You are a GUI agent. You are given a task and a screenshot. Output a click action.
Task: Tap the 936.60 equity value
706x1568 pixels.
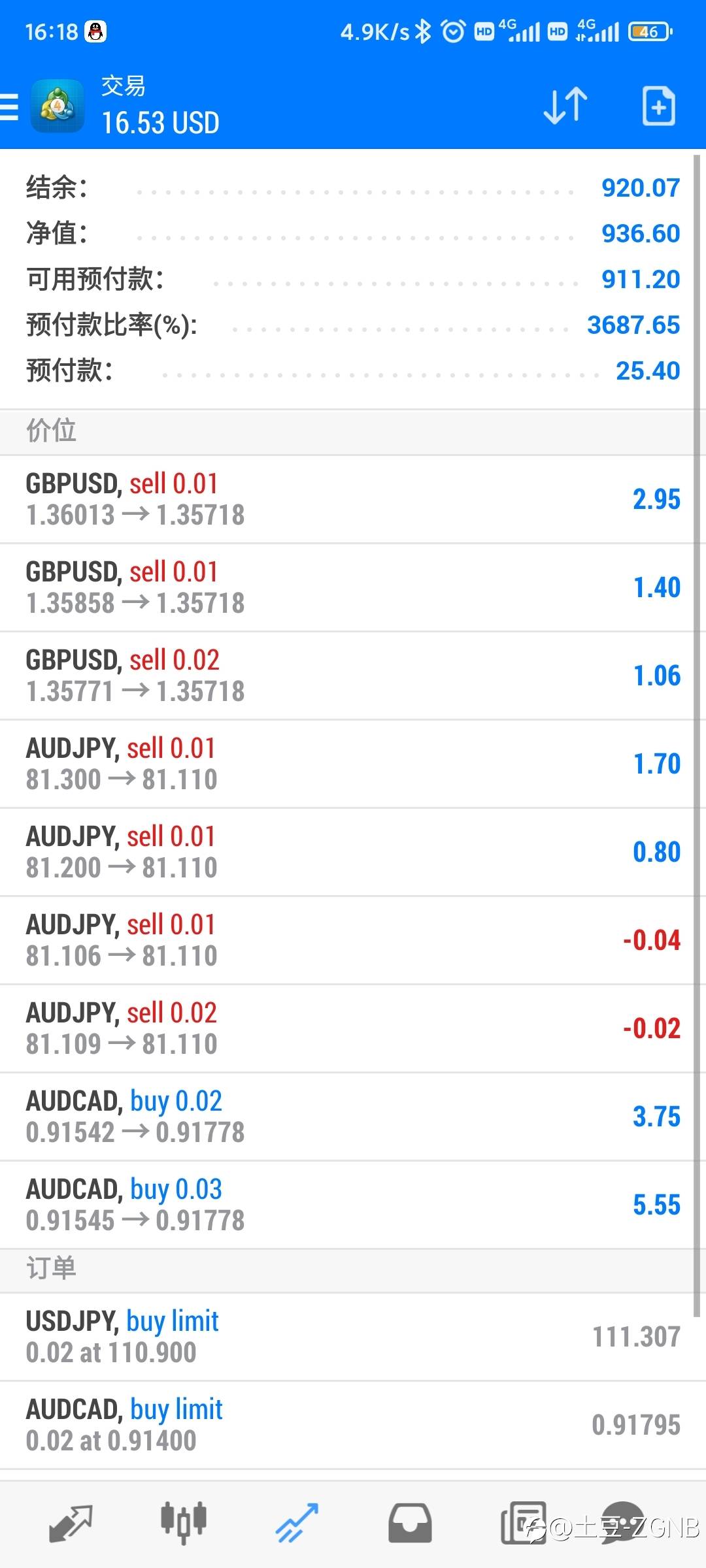pyautogui.click(x=641, y=233)
